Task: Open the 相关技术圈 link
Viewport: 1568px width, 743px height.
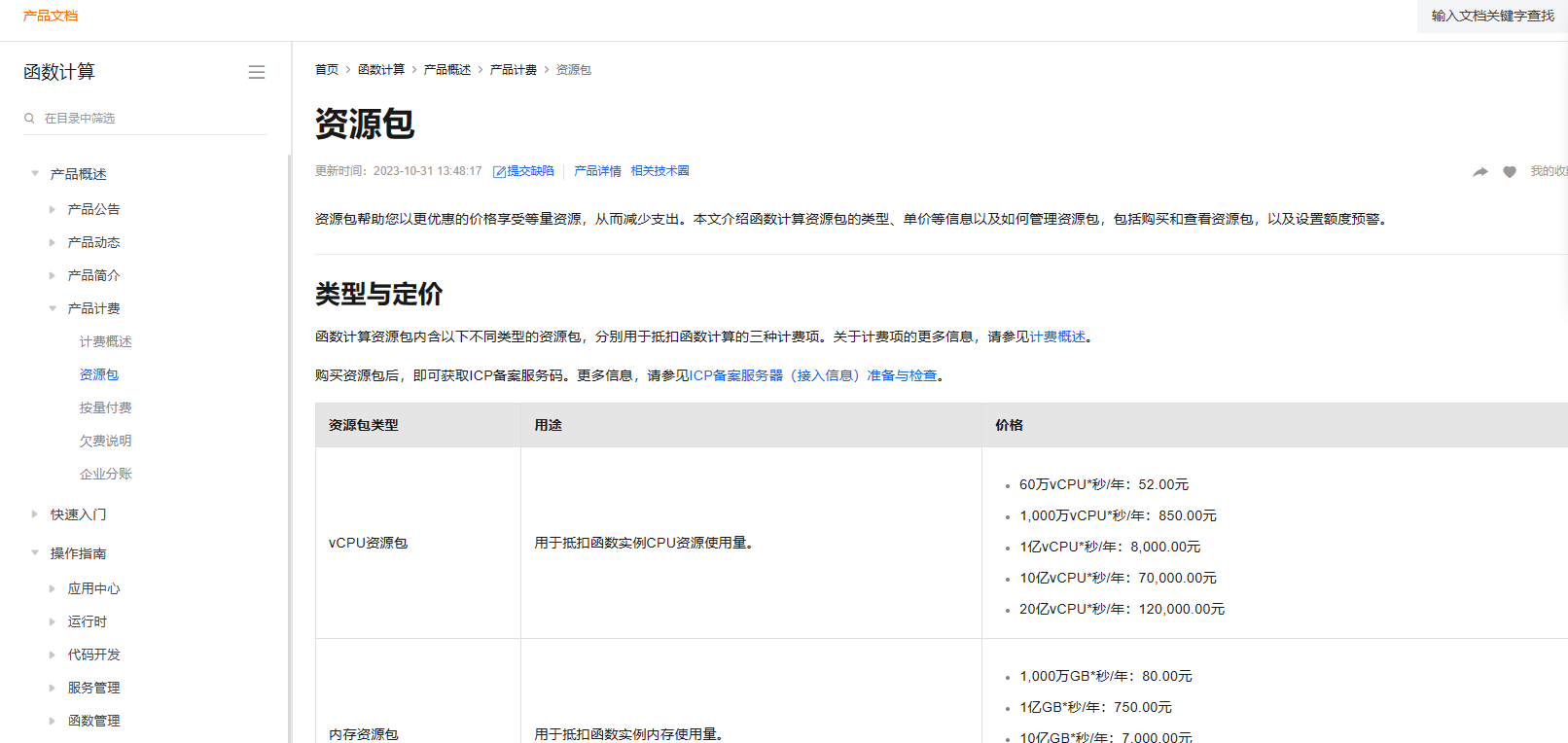Action: (660, 171)
